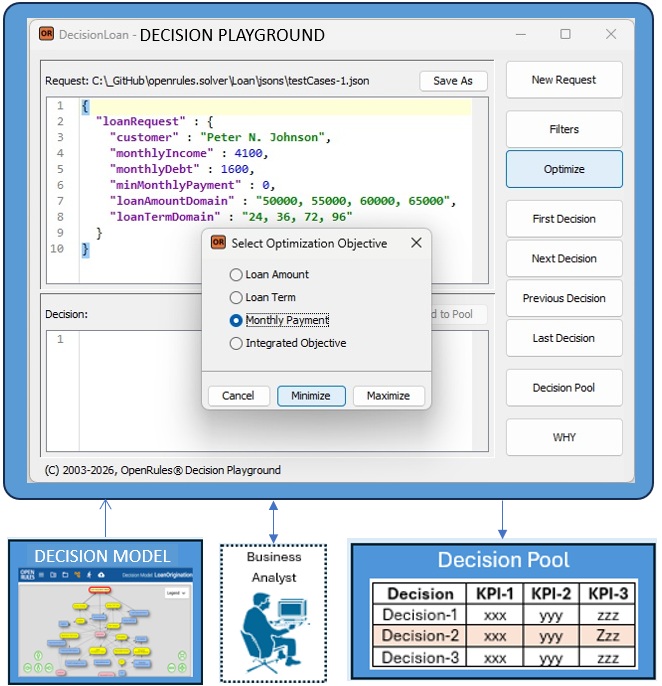Viewport: 662px width, 686px height.
Task: Open the Legend dropdown in Decision Model
Action: (x=176, y=593)
